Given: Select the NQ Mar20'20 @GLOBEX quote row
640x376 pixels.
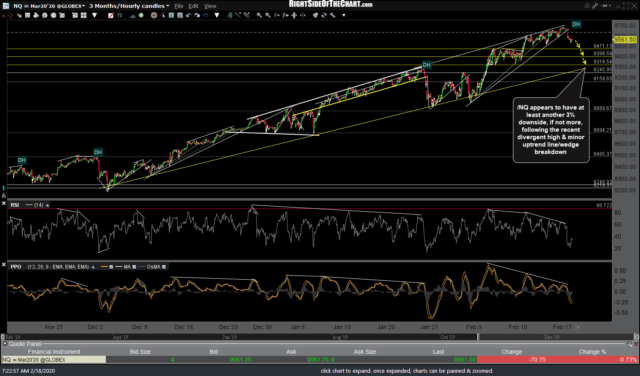Looking at the screenshot, I should coord(320,360).
